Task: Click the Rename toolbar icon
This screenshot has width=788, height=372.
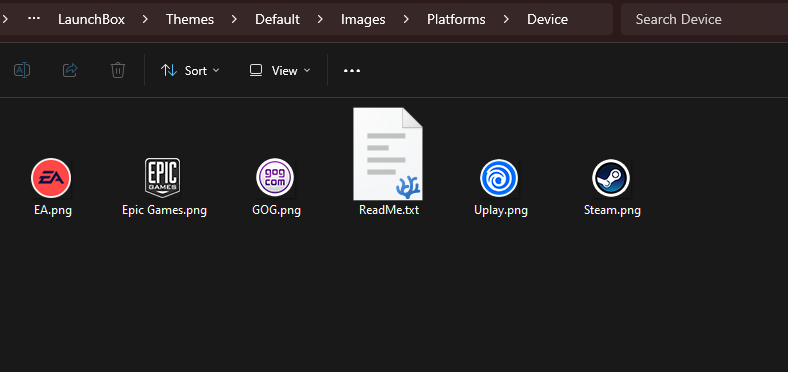Action: point(22,70)
